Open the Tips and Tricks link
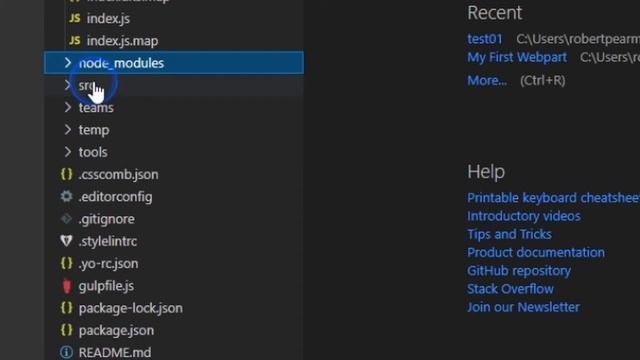 click(x=509, y=234)
